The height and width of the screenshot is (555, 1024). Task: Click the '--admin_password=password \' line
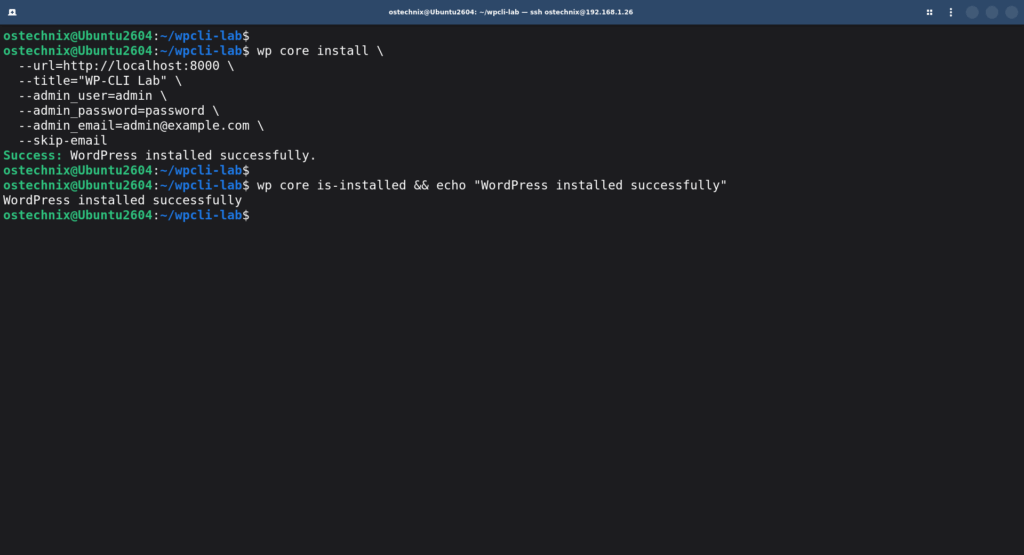pyautogui.click(x=119, y=111)
